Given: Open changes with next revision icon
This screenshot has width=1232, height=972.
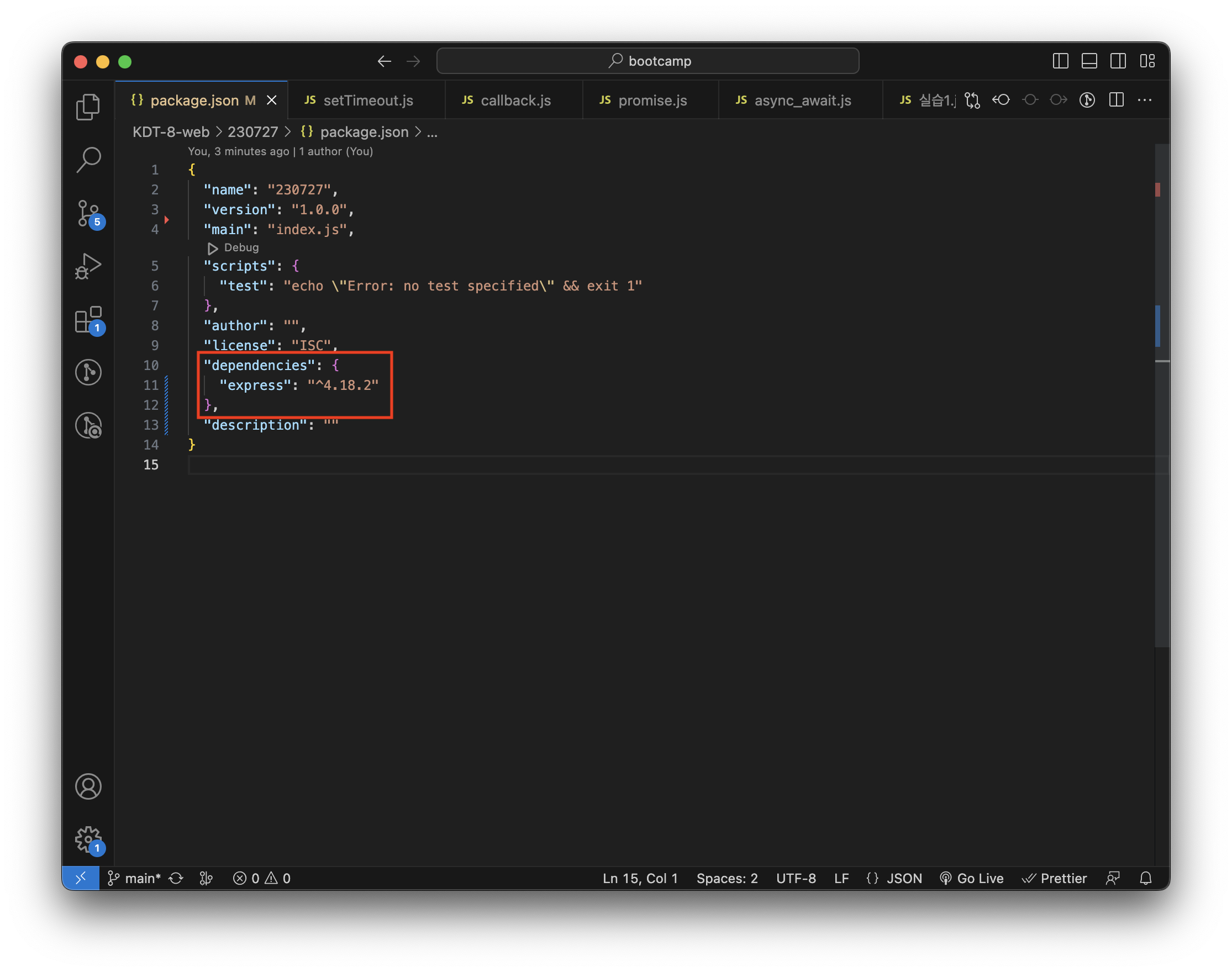Looking at the screenshot, I should [x=1059, y=100].
